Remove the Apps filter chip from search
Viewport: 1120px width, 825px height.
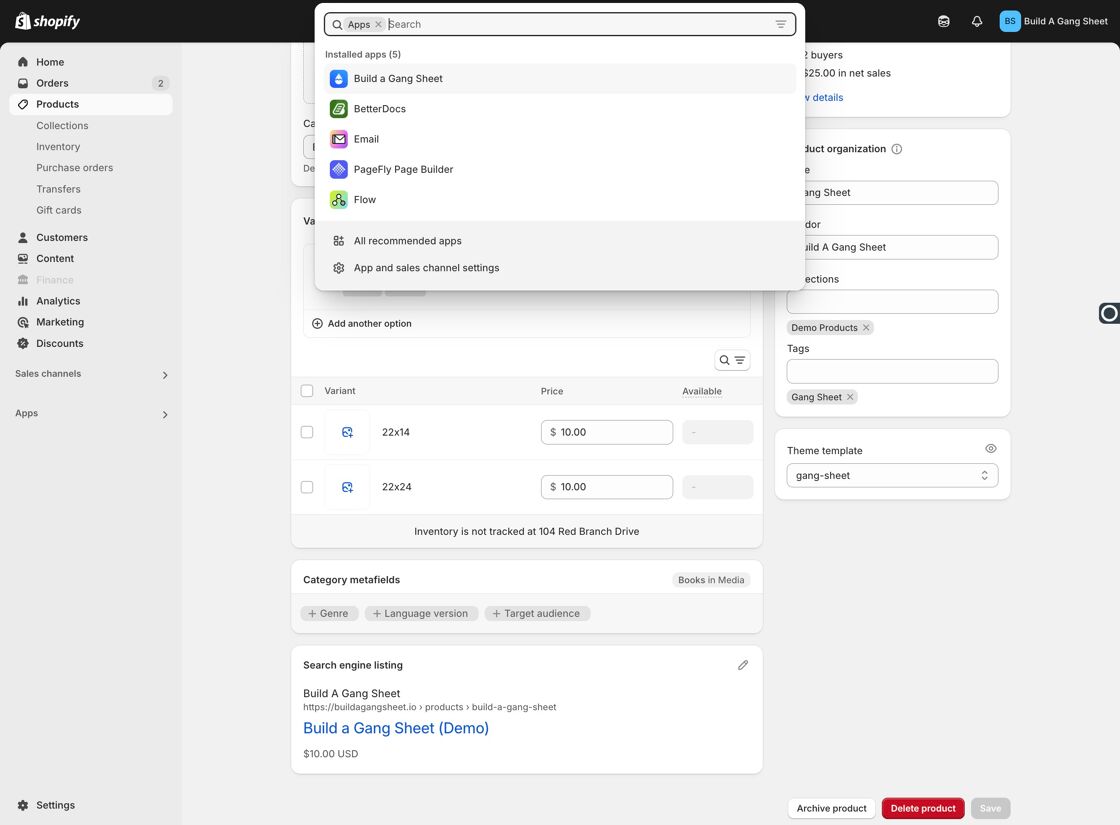point(379,24)
